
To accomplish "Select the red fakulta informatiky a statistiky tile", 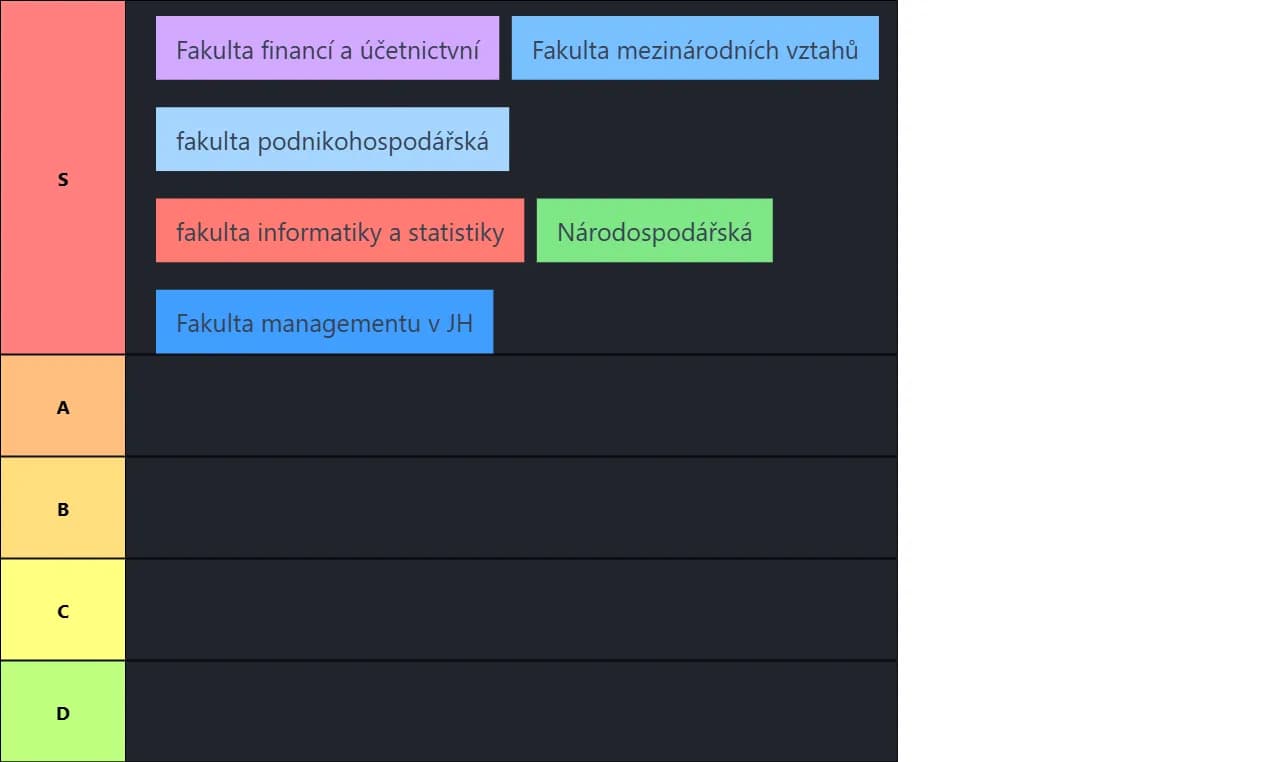I will click(x=340, y=231).
